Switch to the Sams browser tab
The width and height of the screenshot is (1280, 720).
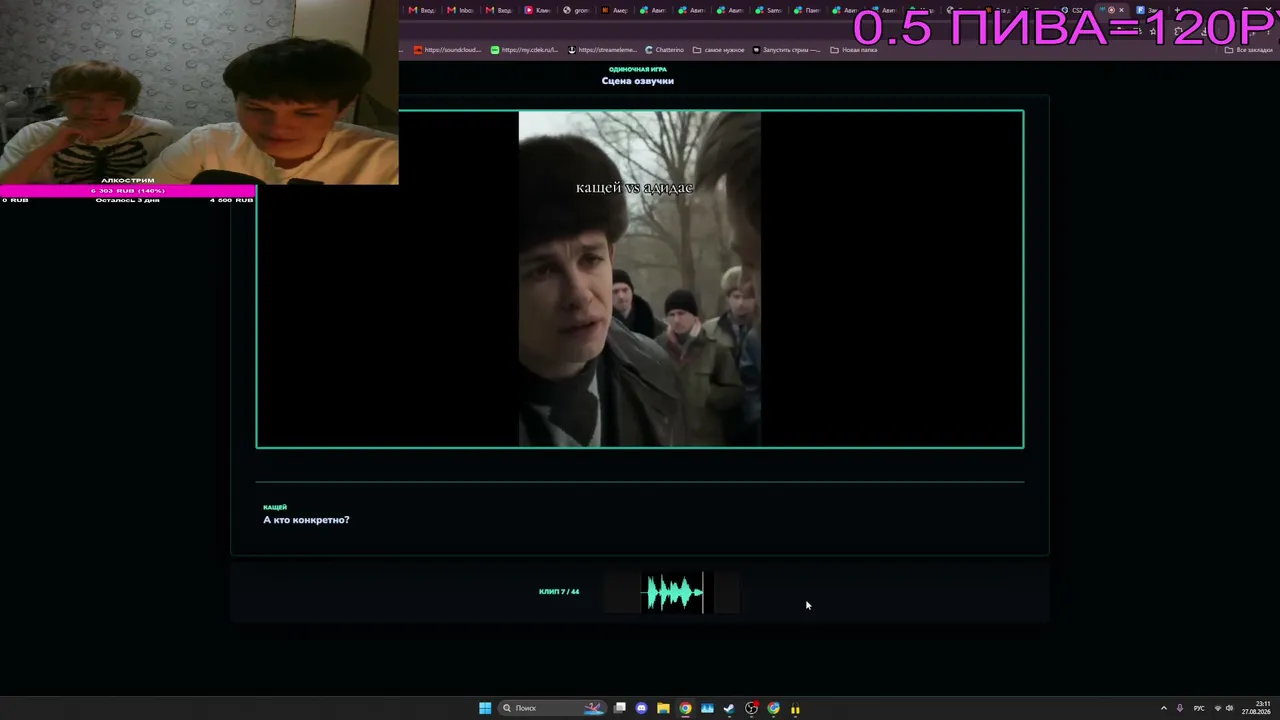pyautogui.click(x=768, y=10)
